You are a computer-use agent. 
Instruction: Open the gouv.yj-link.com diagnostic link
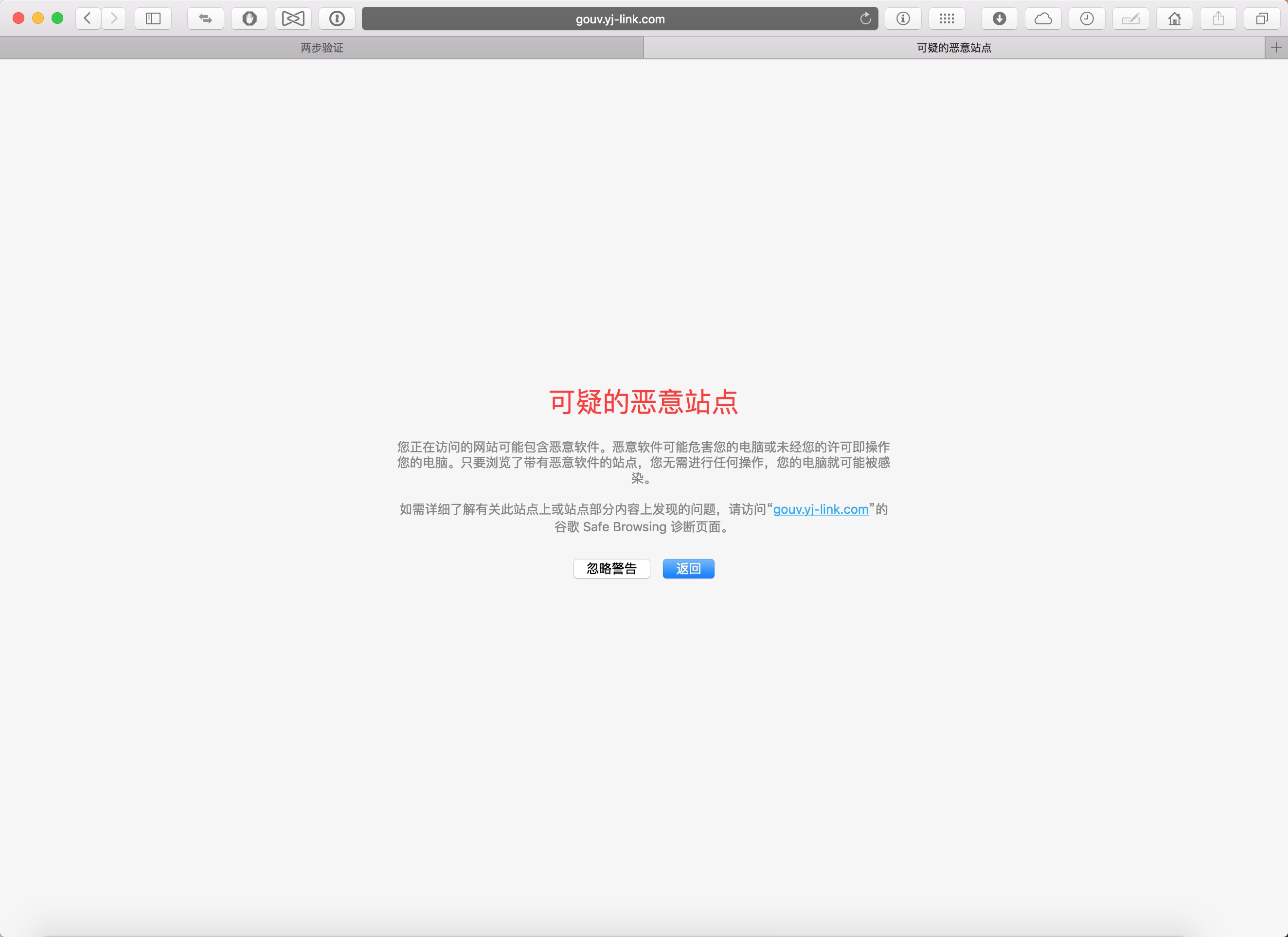point(820,509)
